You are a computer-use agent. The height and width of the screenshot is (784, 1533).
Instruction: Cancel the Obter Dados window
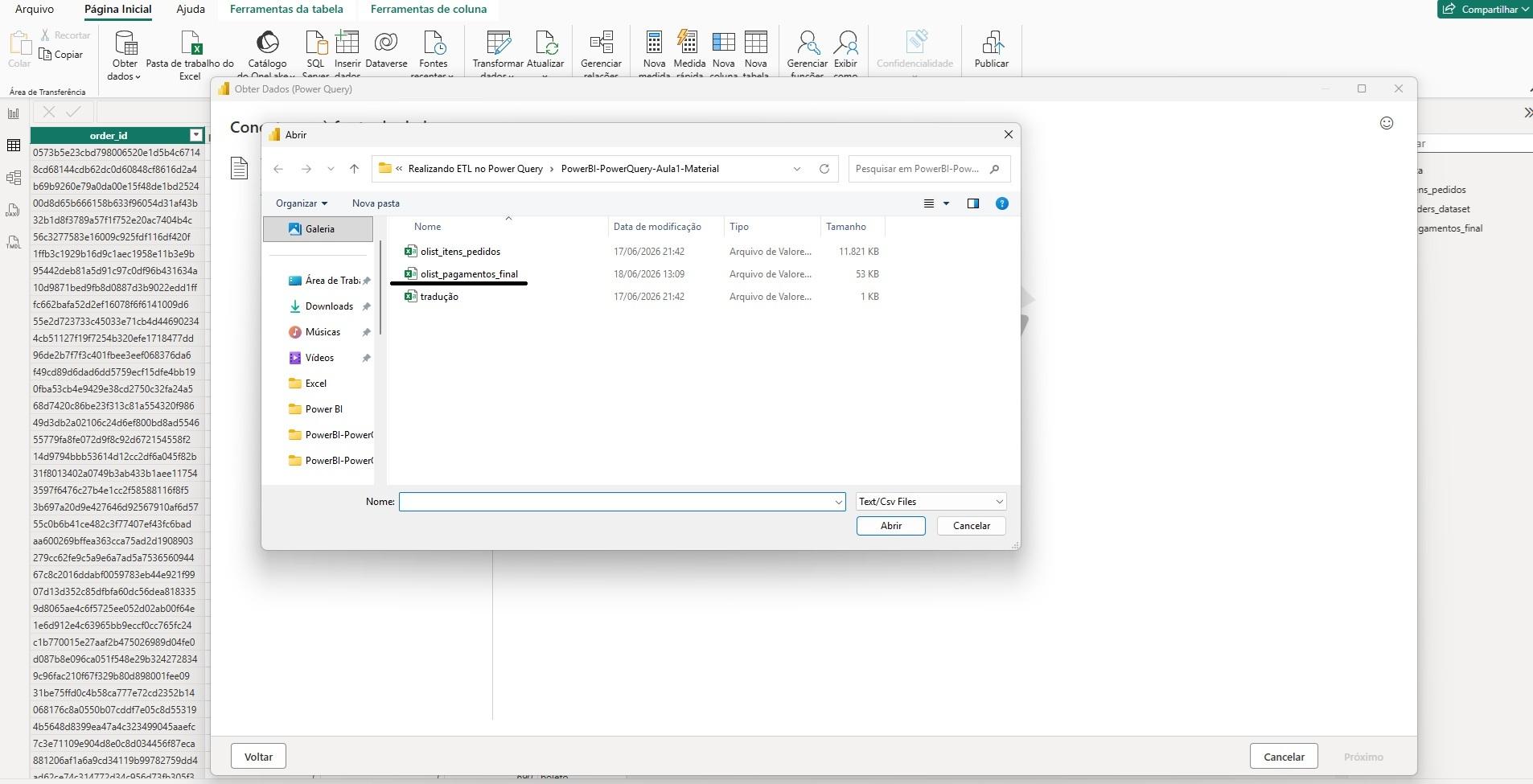(x=1284, y=757)
